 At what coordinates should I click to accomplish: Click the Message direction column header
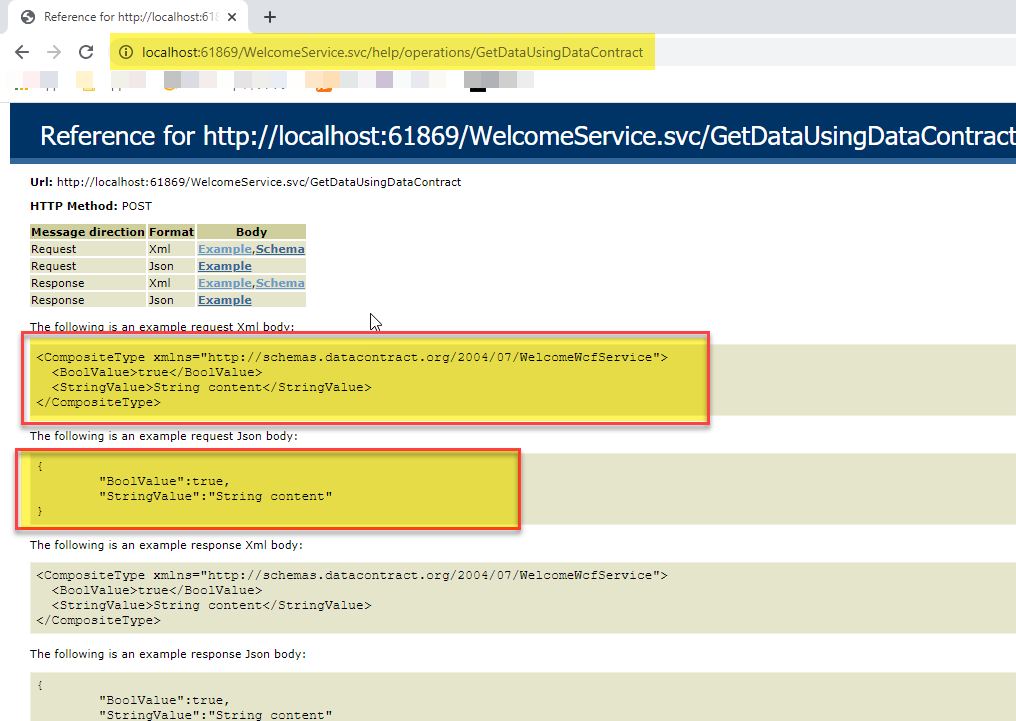pos(88,232)
